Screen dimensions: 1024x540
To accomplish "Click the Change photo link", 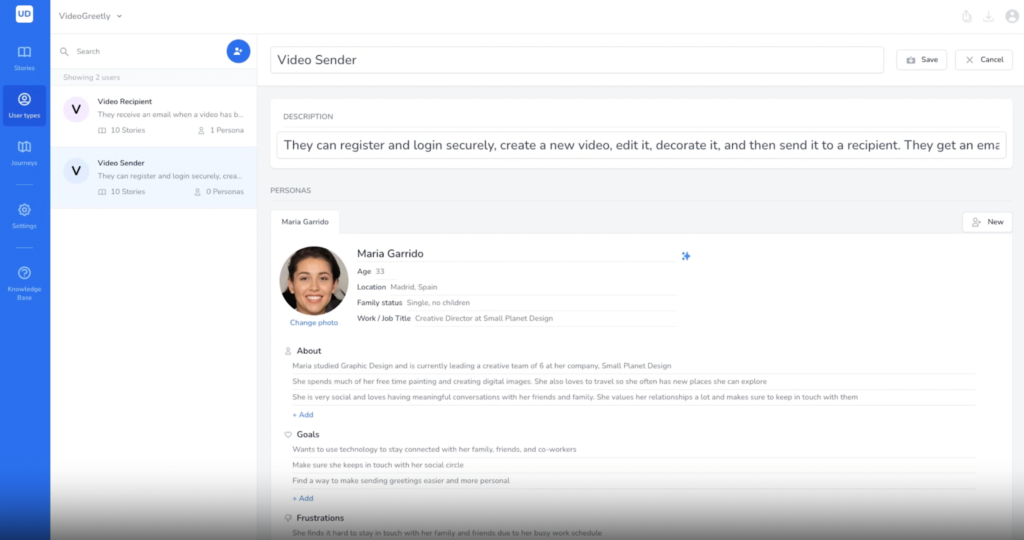I will click(x=314, y=323).
